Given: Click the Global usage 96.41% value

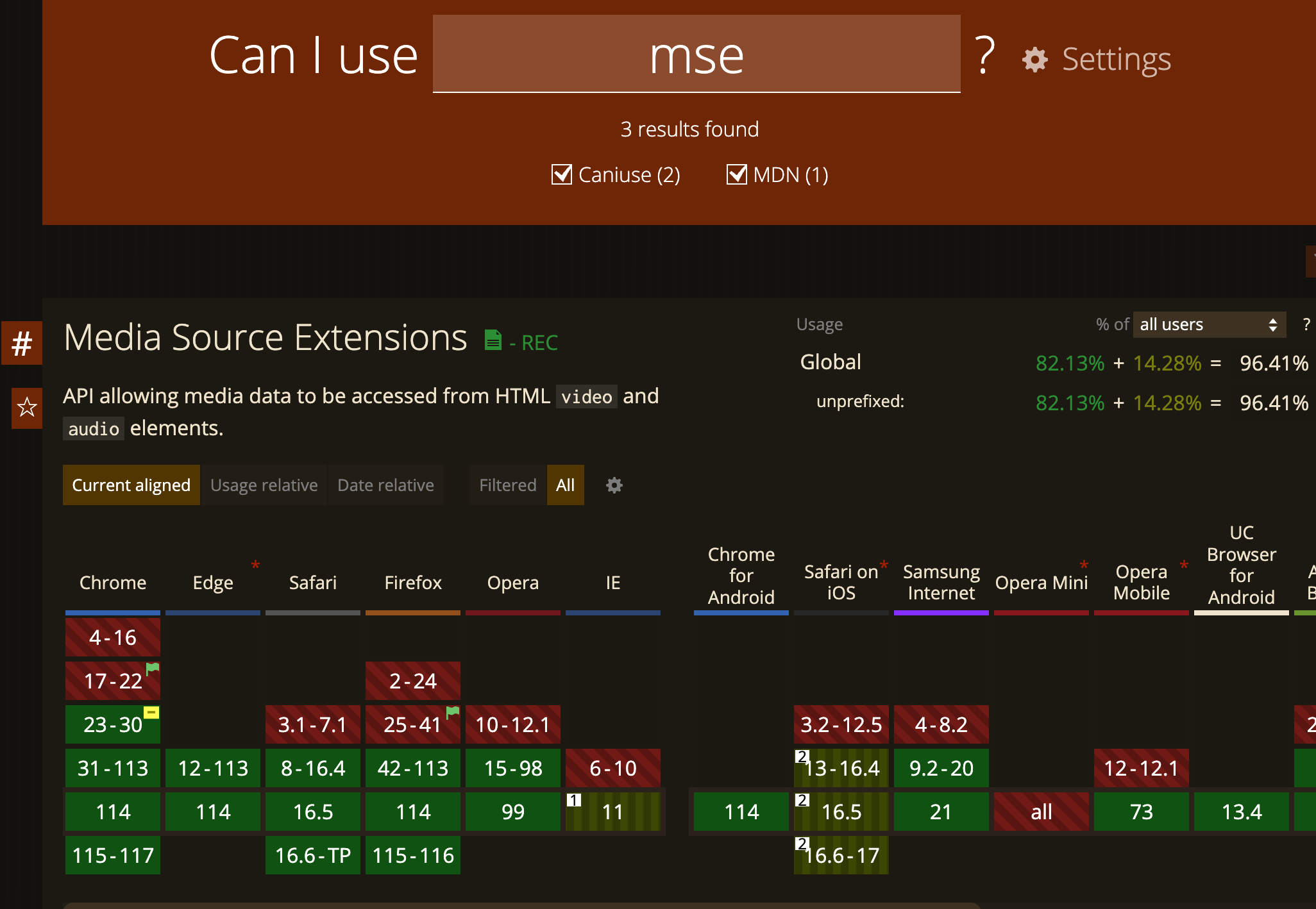Looking at the screenshot, I should [1274, 363].
